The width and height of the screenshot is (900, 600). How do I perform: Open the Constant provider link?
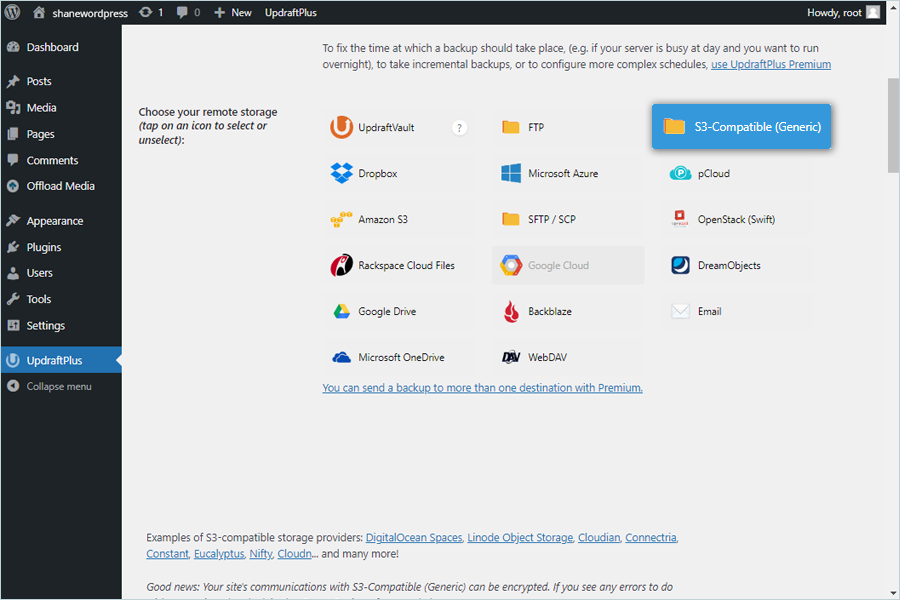point(167,554)
